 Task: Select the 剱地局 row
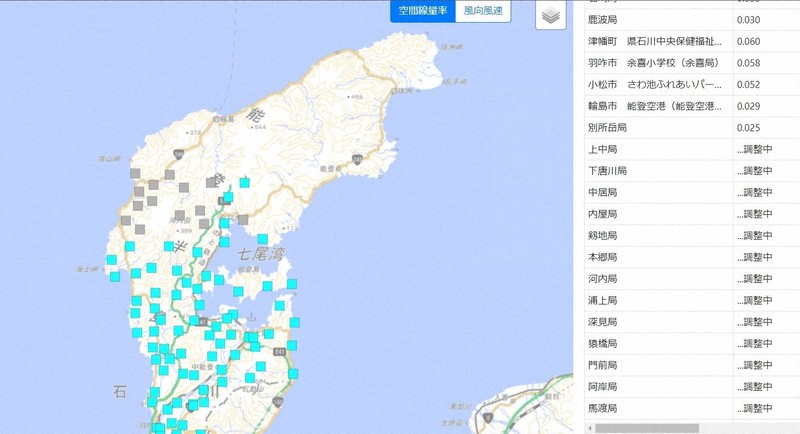(x=692, y=236)
